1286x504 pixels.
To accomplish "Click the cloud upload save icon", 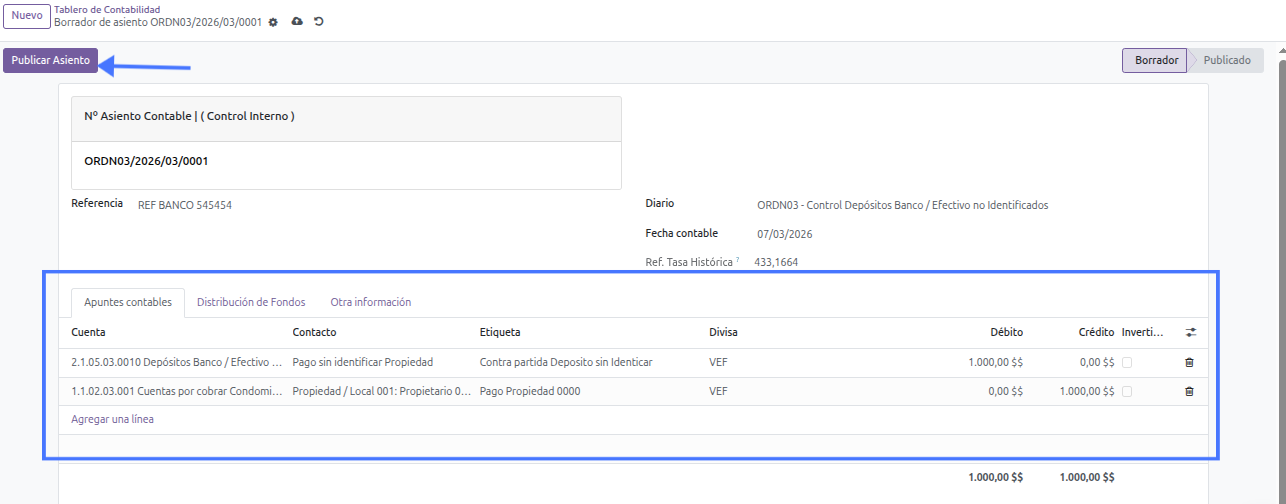I will click(297, 22).
